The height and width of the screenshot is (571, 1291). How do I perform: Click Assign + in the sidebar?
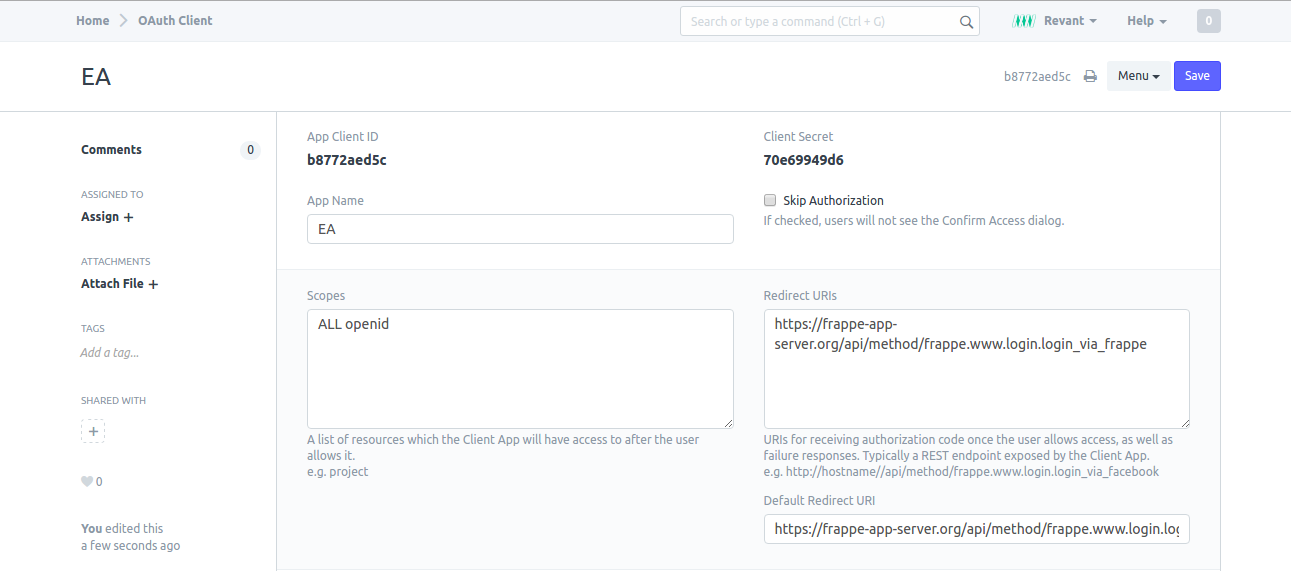coord(107,217)
